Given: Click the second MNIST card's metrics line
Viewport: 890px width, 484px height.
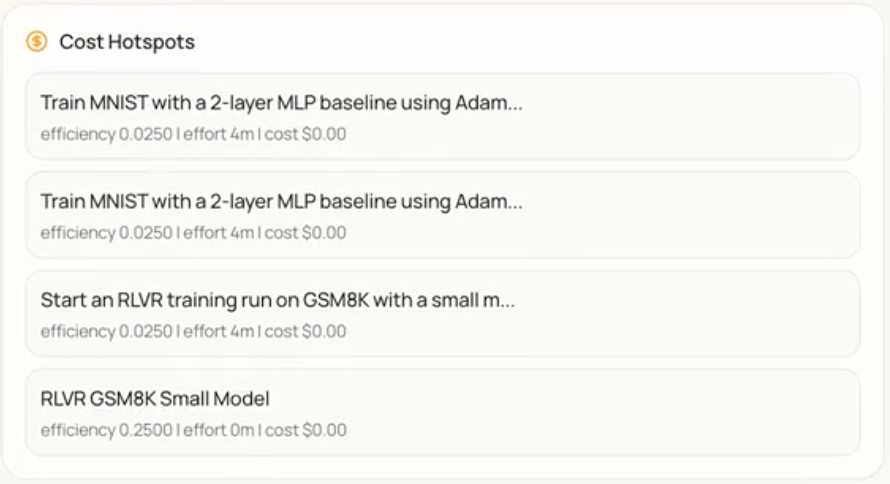Looking at the screenshot, I should (193, 233).
